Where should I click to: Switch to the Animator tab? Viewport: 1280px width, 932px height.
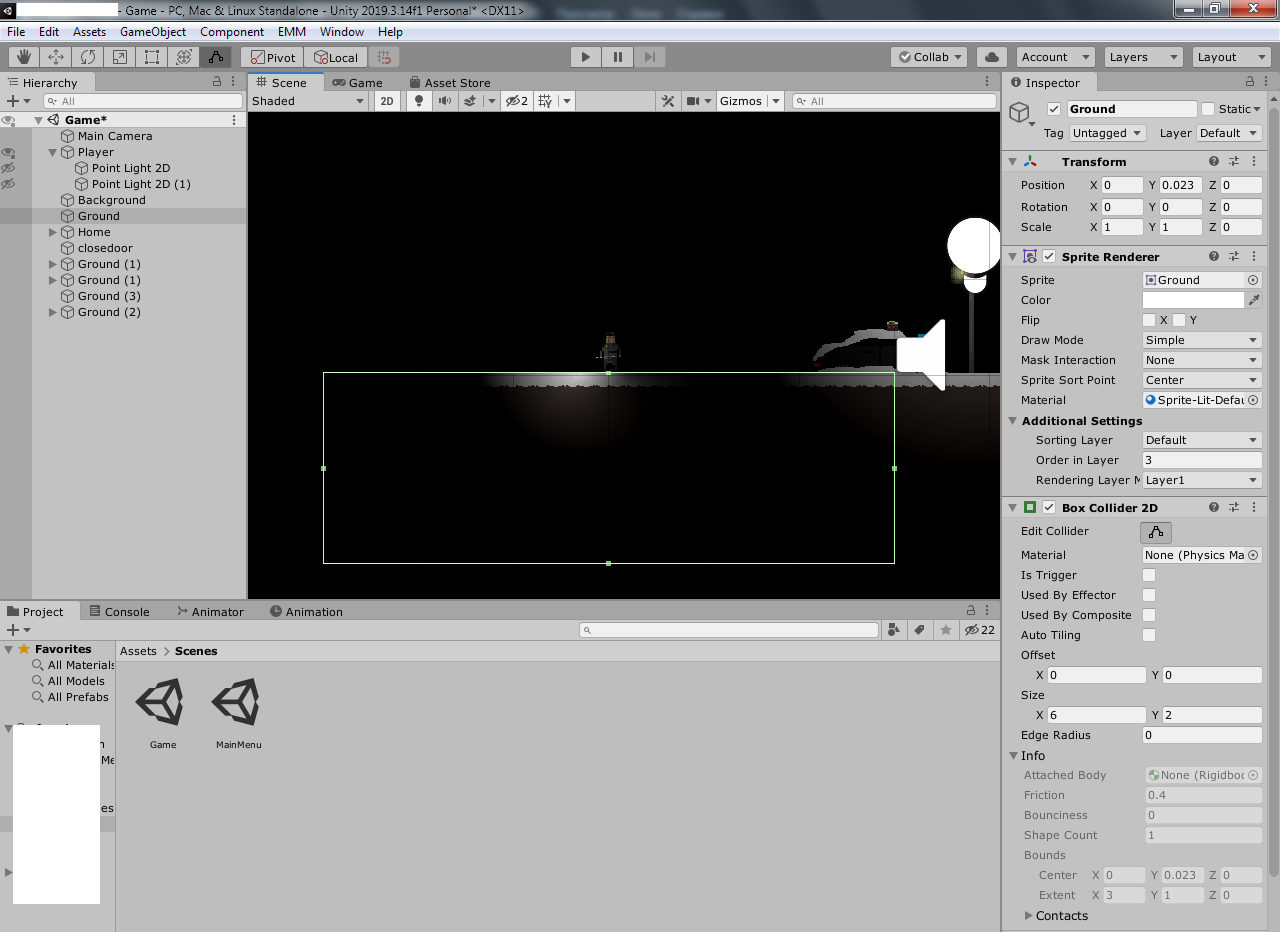(x=210, y=611)
